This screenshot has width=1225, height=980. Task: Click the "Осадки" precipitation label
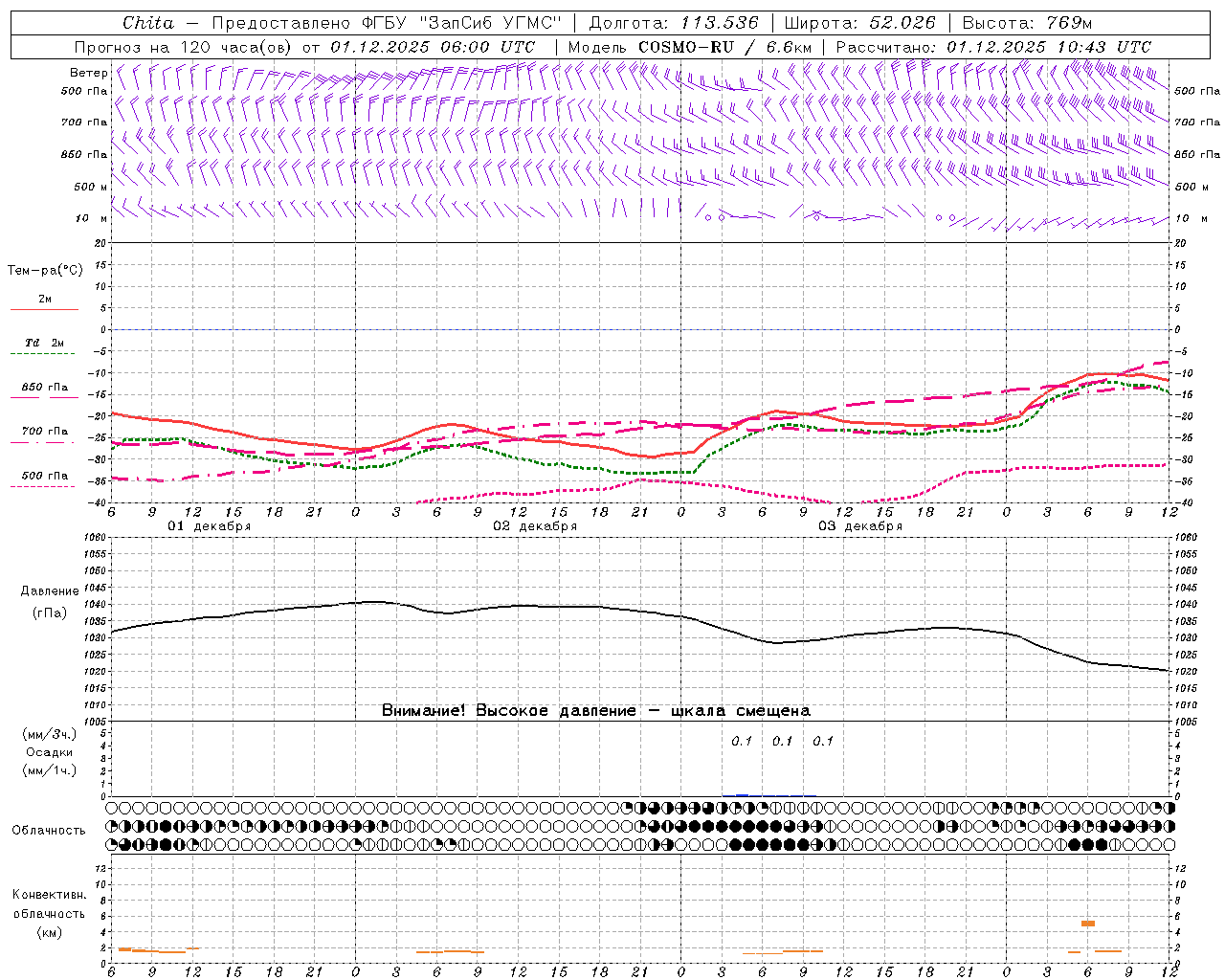(x=50, y=752)
